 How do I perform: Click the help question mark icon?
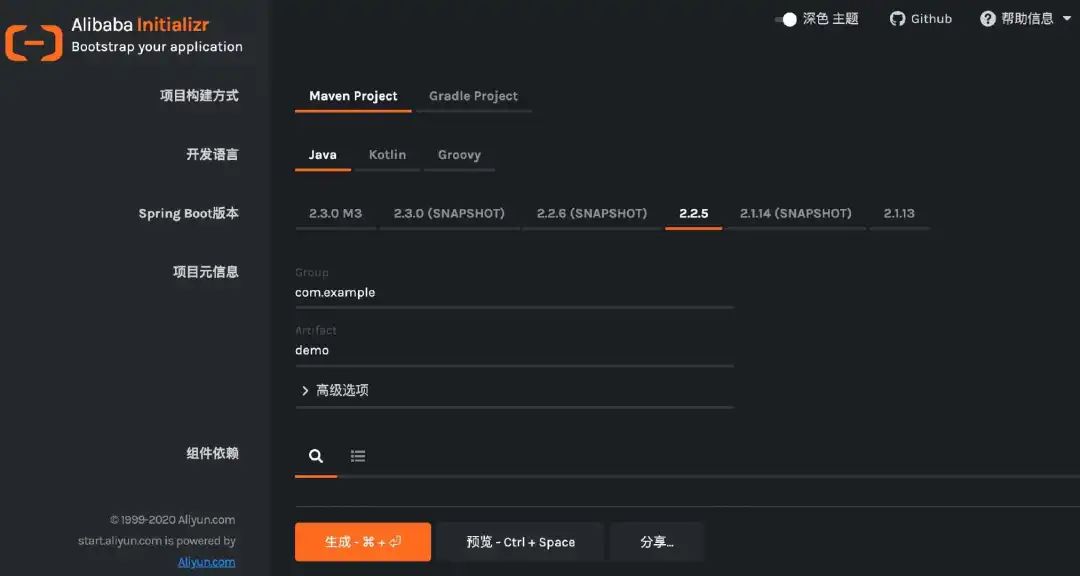988,19
